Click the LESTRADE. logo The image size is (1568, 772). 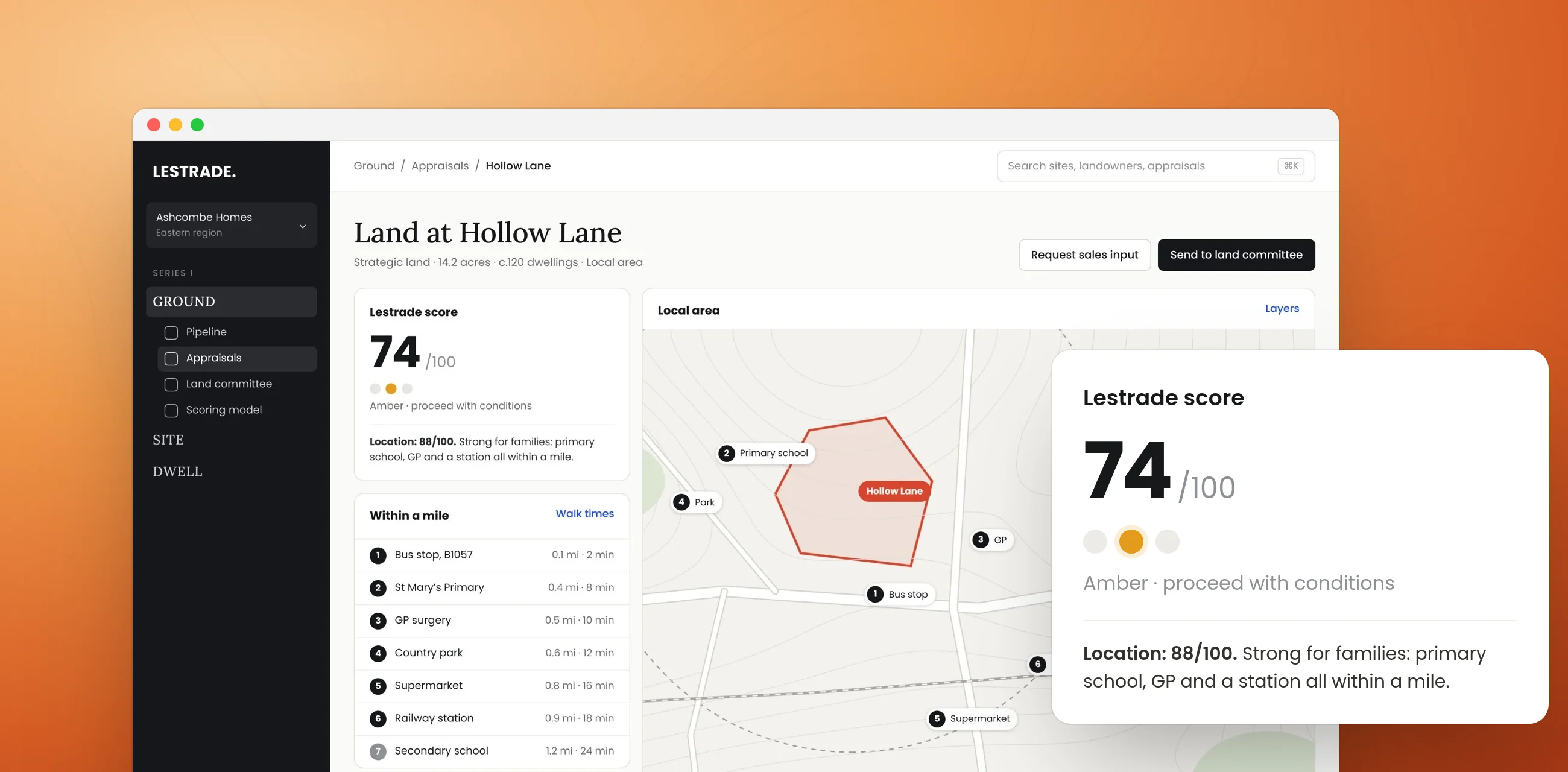click(194, 172)
